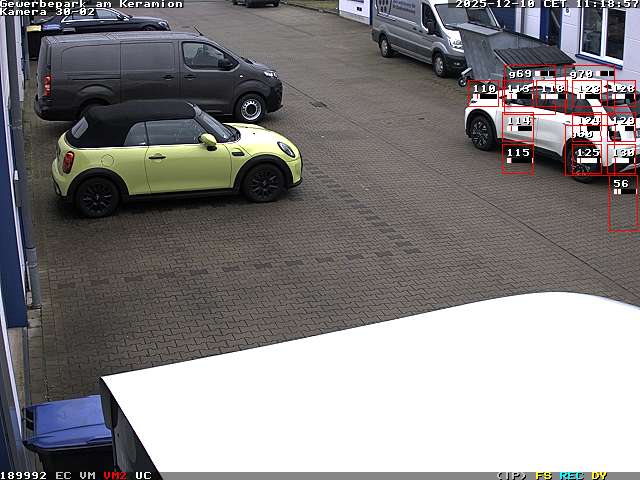Click the 189992 frame counter
The image size is (640, 480).
pos(23,475)
